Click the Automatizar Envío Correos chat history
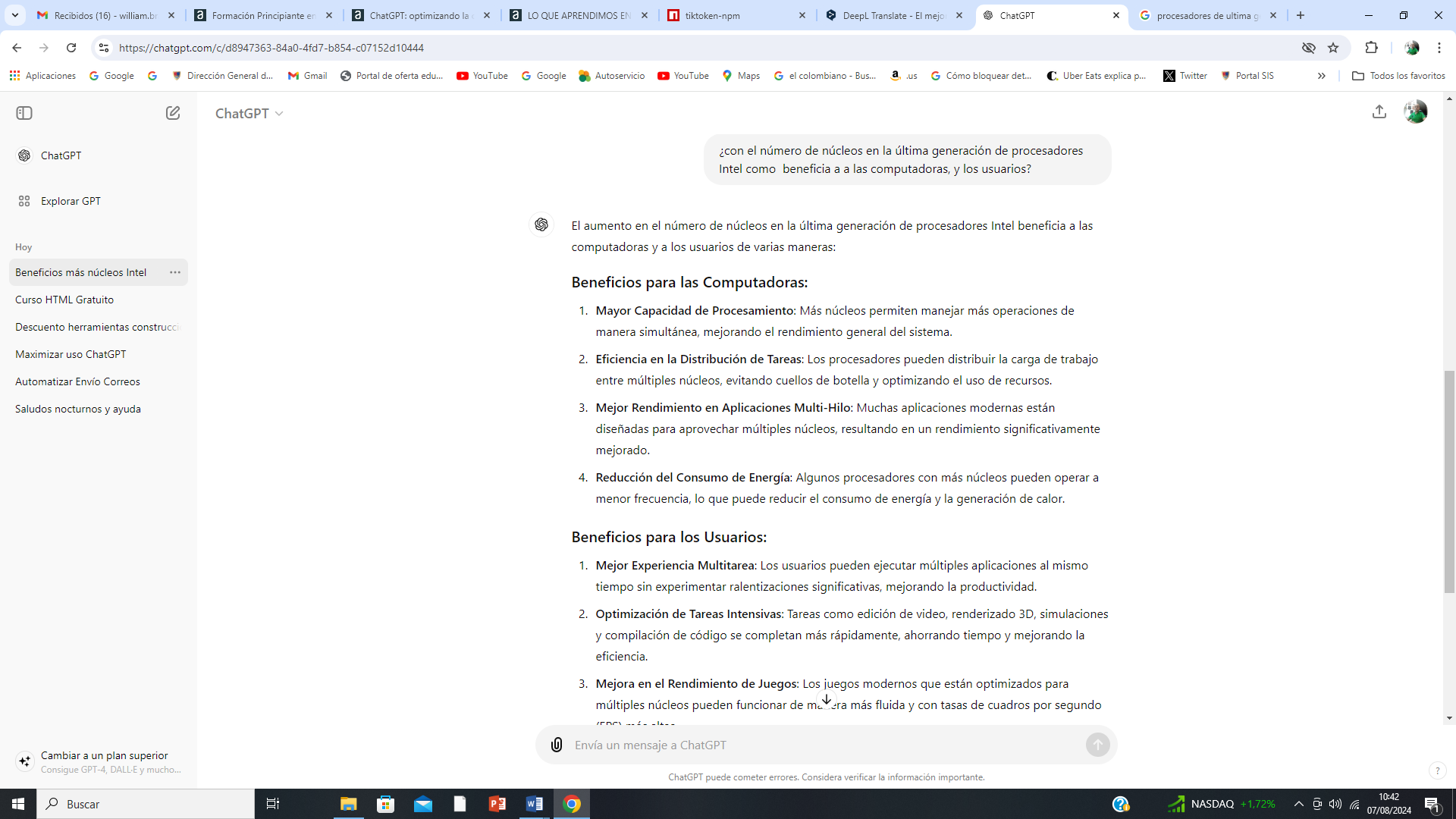The width and height of the screenshot is (1456, 819). (x=77, y=381)
